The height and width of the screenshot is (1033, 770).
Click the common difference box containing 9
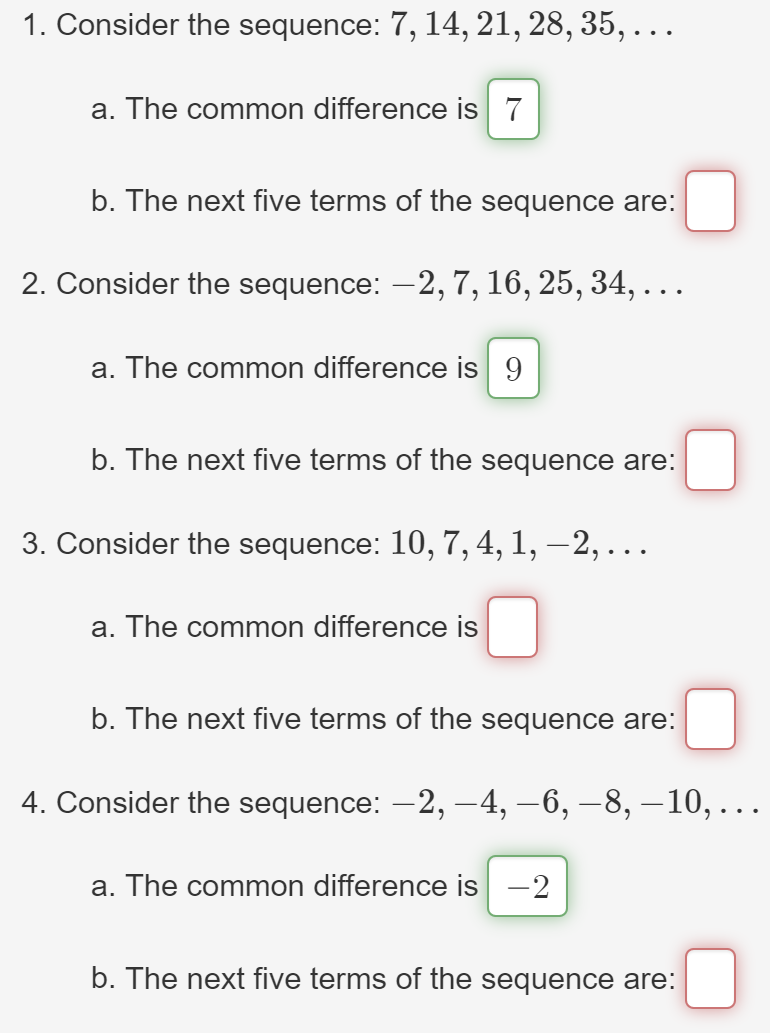[513, 368]
